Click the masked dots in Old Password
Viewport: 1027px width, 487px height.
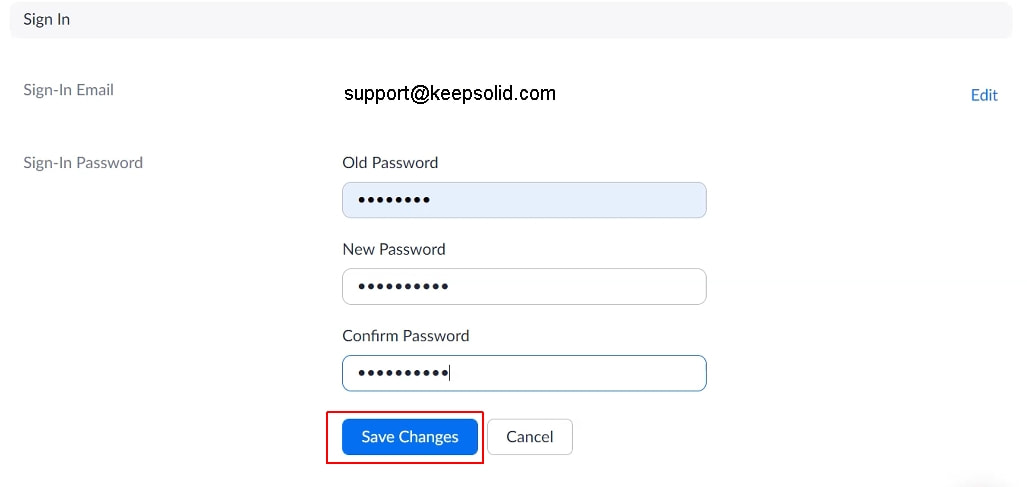tap(394, 200)
